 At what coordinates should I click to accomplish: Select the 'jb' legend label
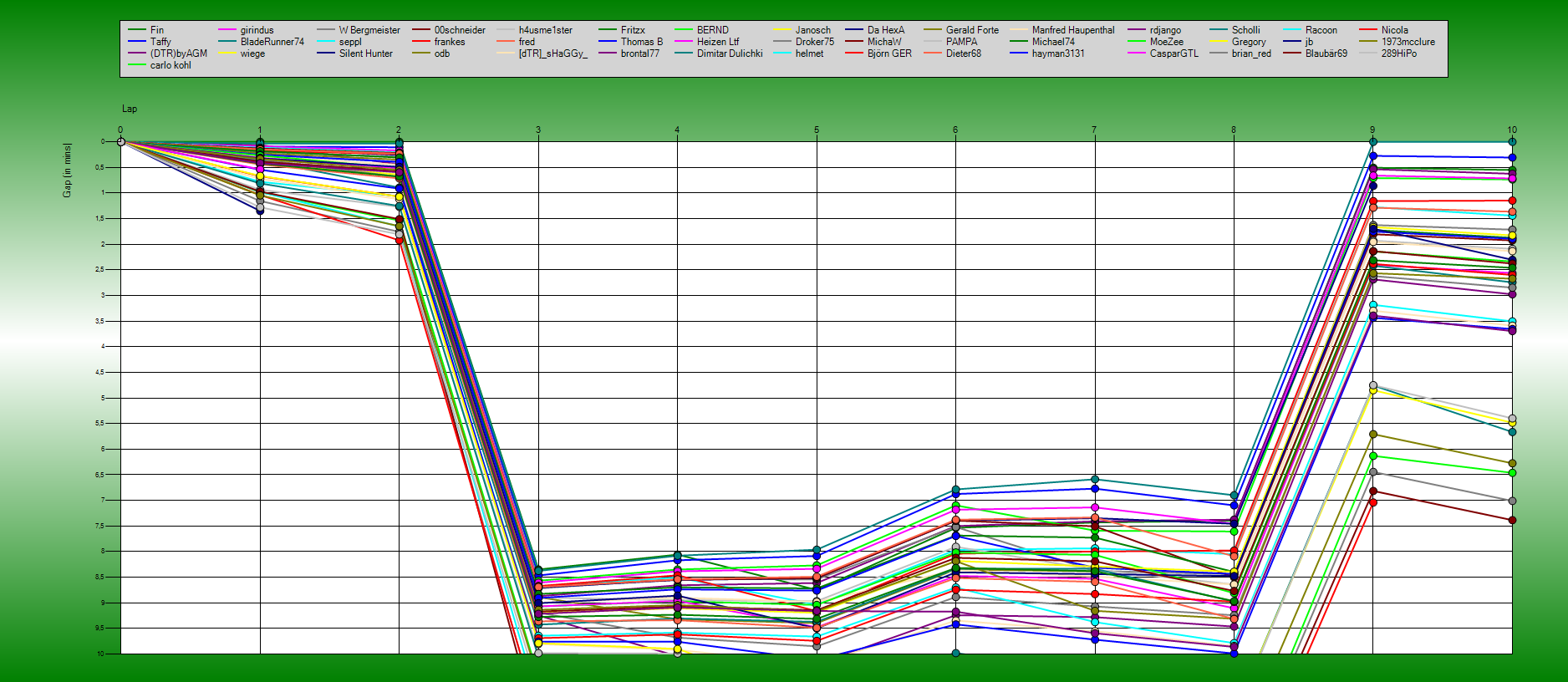(x=1309, y=42)
